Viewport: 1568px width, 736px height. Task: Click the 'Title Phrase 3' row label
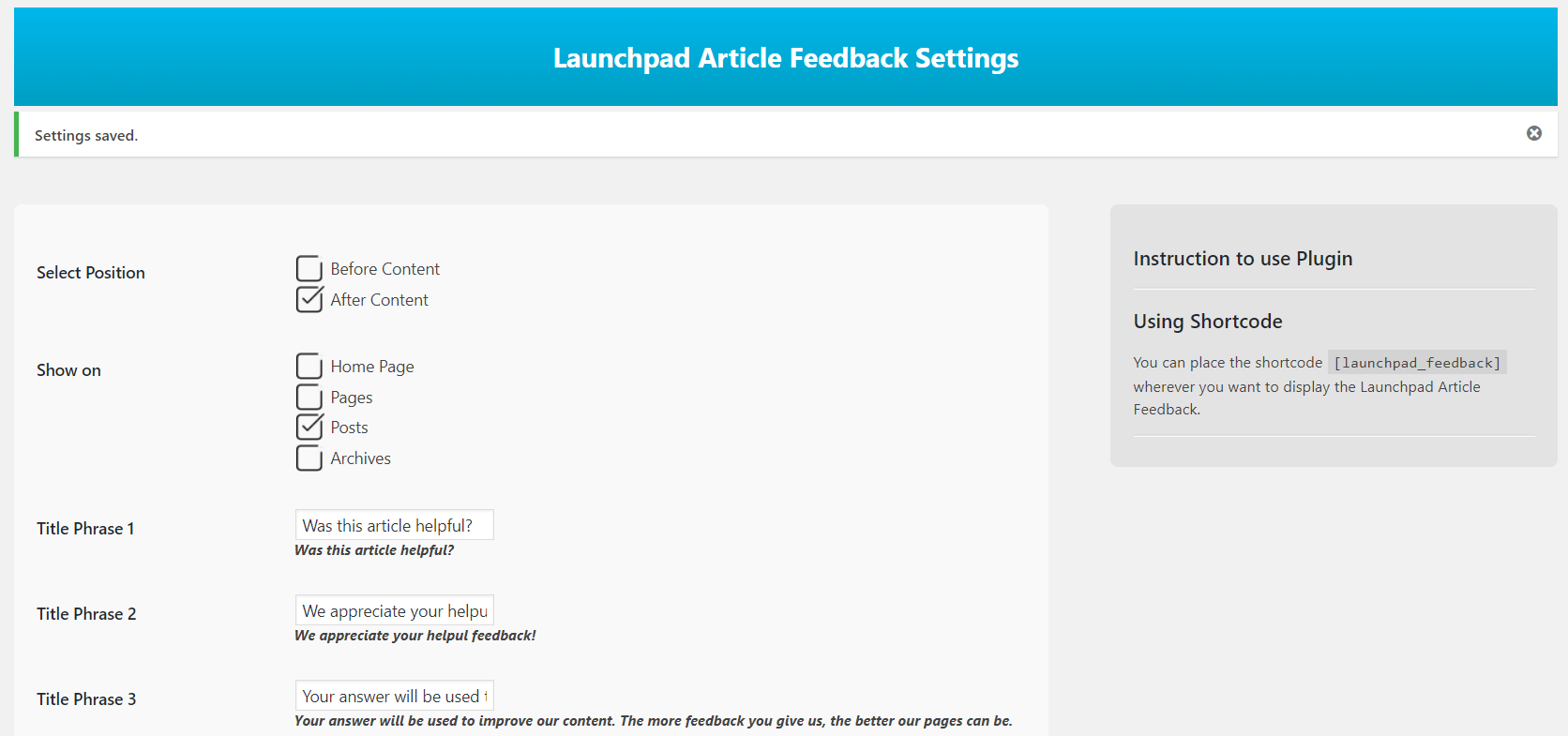86,699
